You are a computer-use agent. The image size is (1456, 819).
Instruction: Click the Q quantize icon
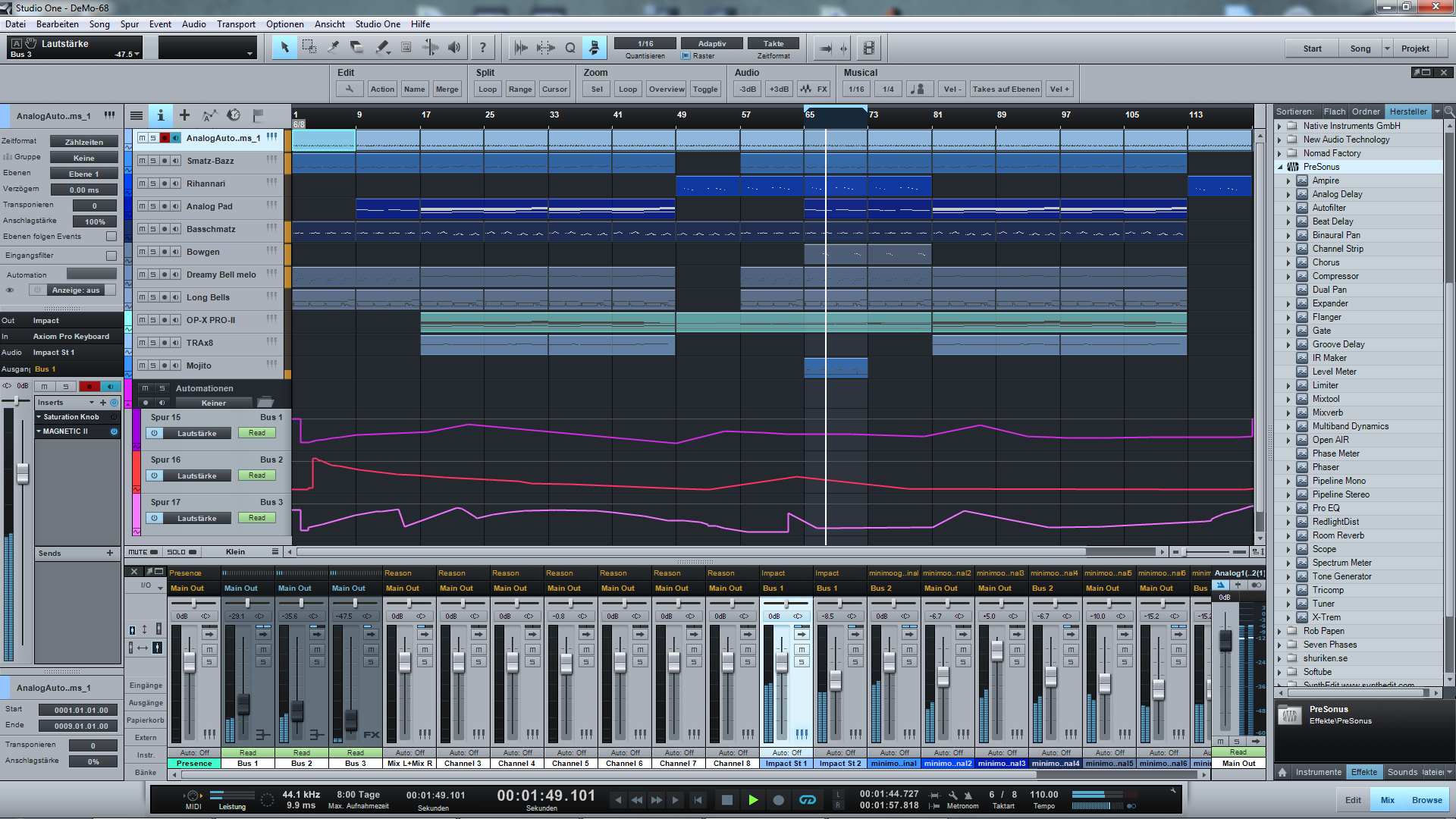click(x=570, y=48)
